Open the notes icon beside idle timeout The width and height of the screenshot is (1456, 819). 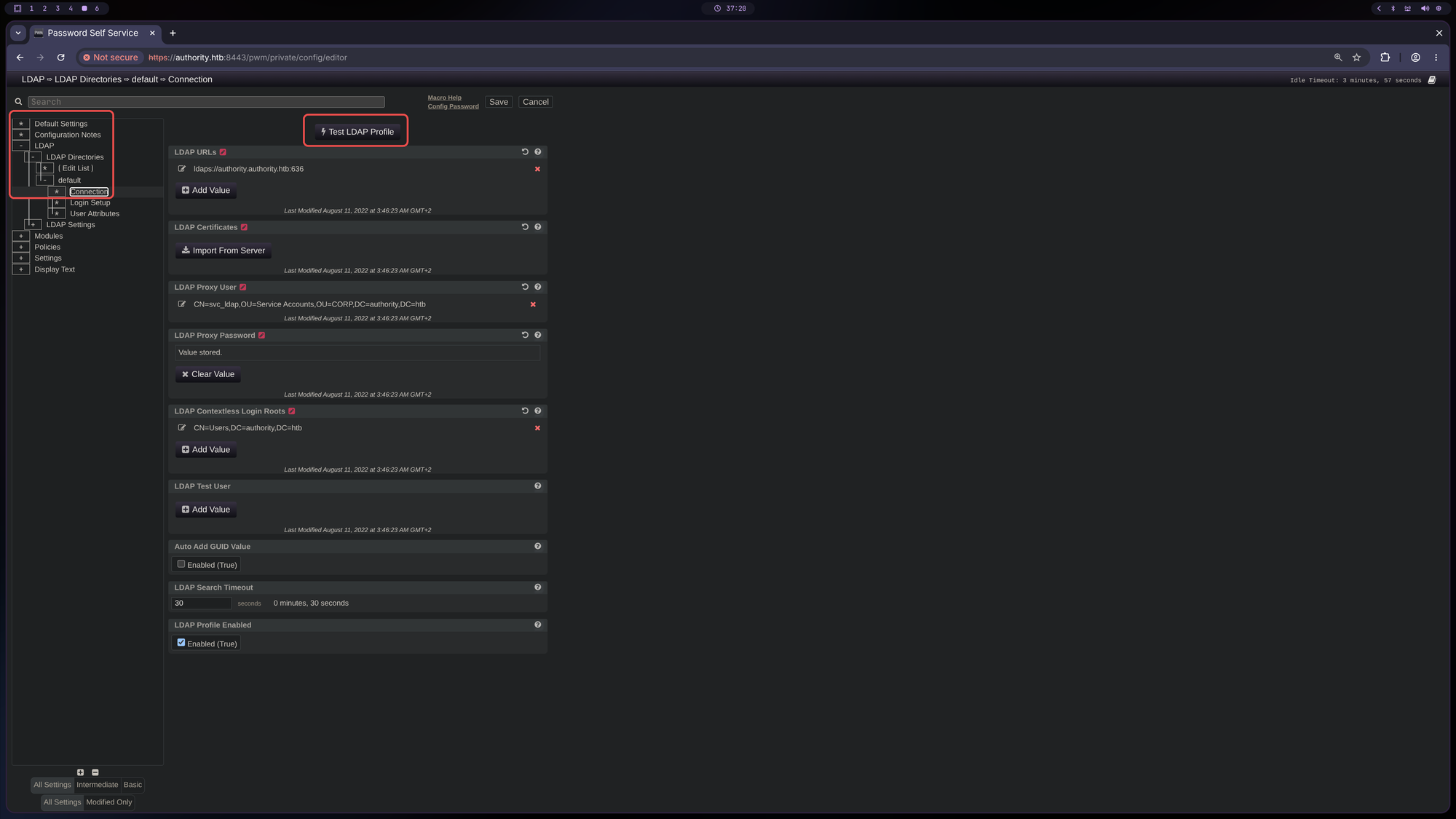click(1432, 80)
